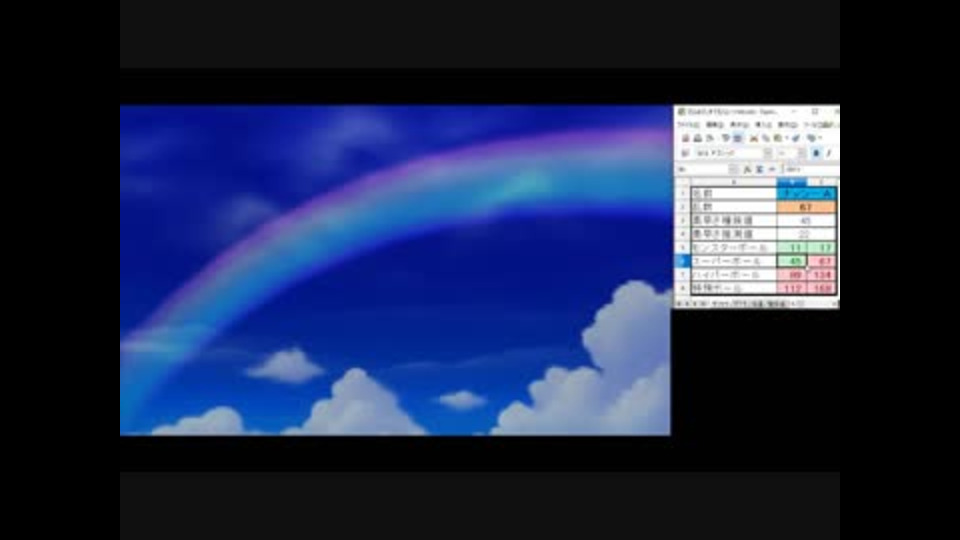Select the selected green cell showing 45
This screenshot has height=540, width=960.
pyautogui.click(x=792, y=261)
